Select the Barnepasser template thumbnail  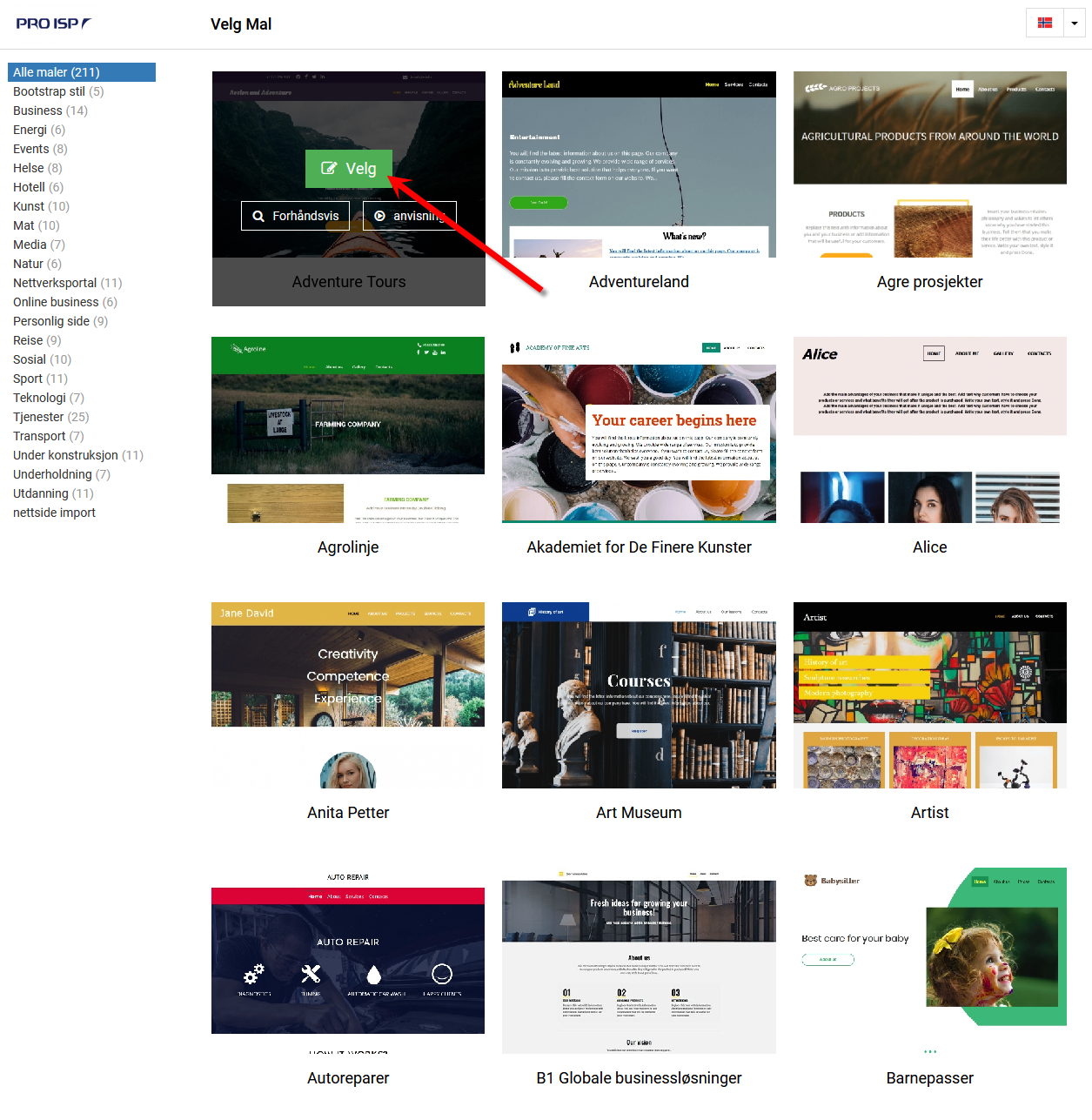tap(929, 961)
